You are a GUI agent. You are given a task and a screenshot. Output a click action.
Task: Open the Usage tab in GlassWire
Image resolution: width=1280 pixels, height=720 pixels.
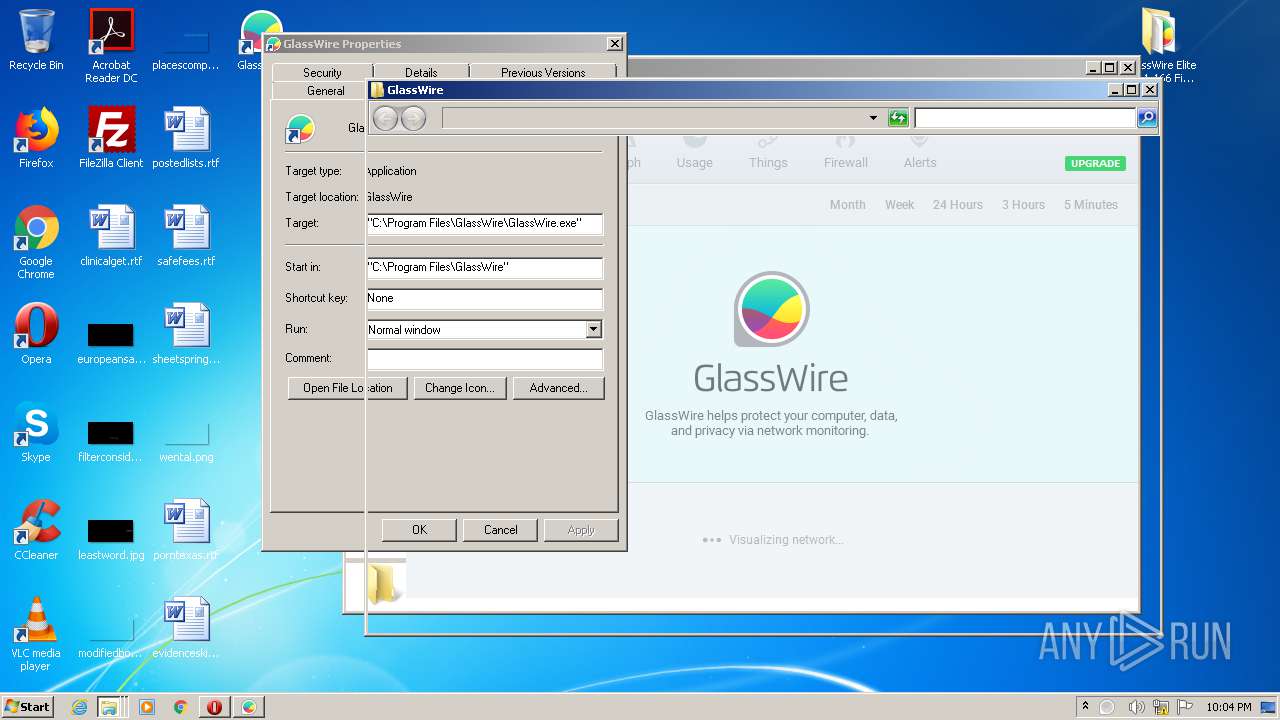click(694, 153)
